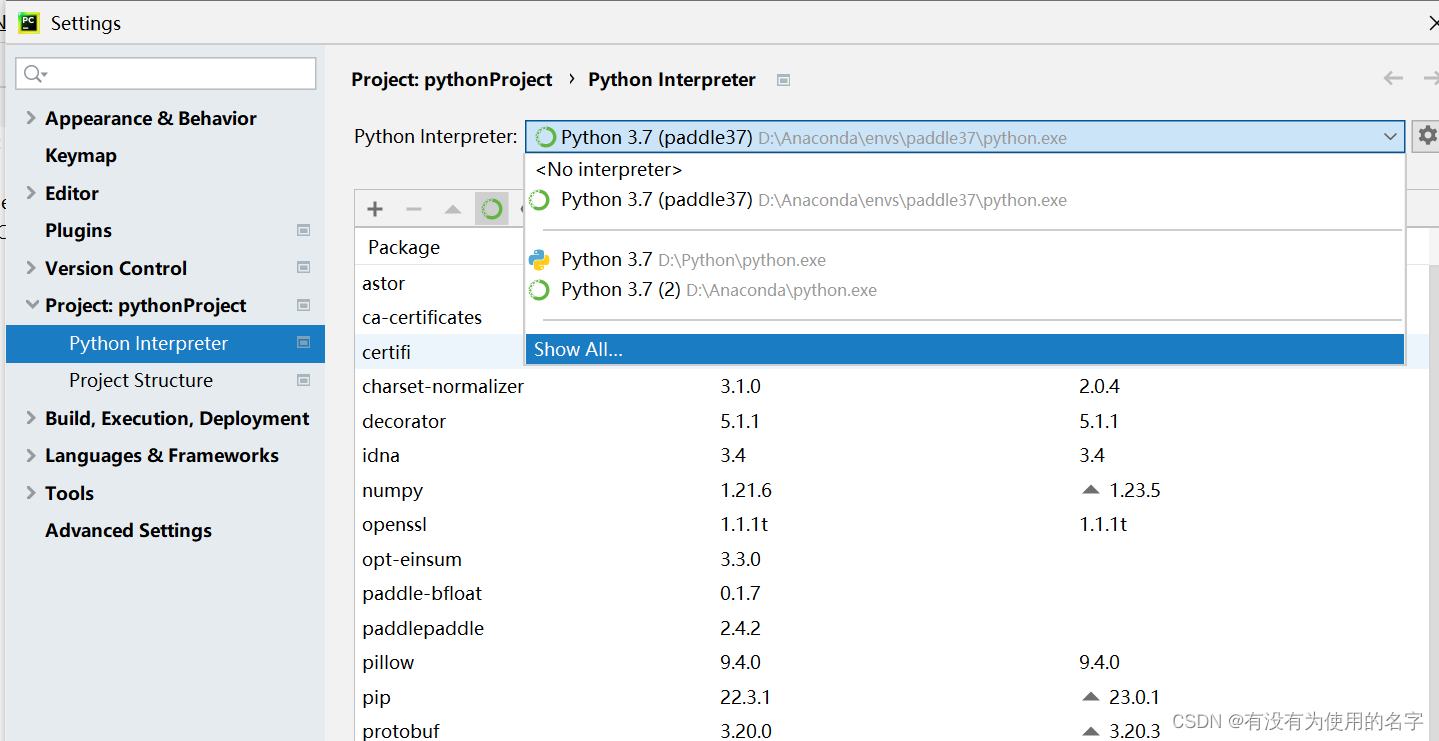
Task: Click the icon beside Python Interpreter tree row
Action: pos(304,343)
